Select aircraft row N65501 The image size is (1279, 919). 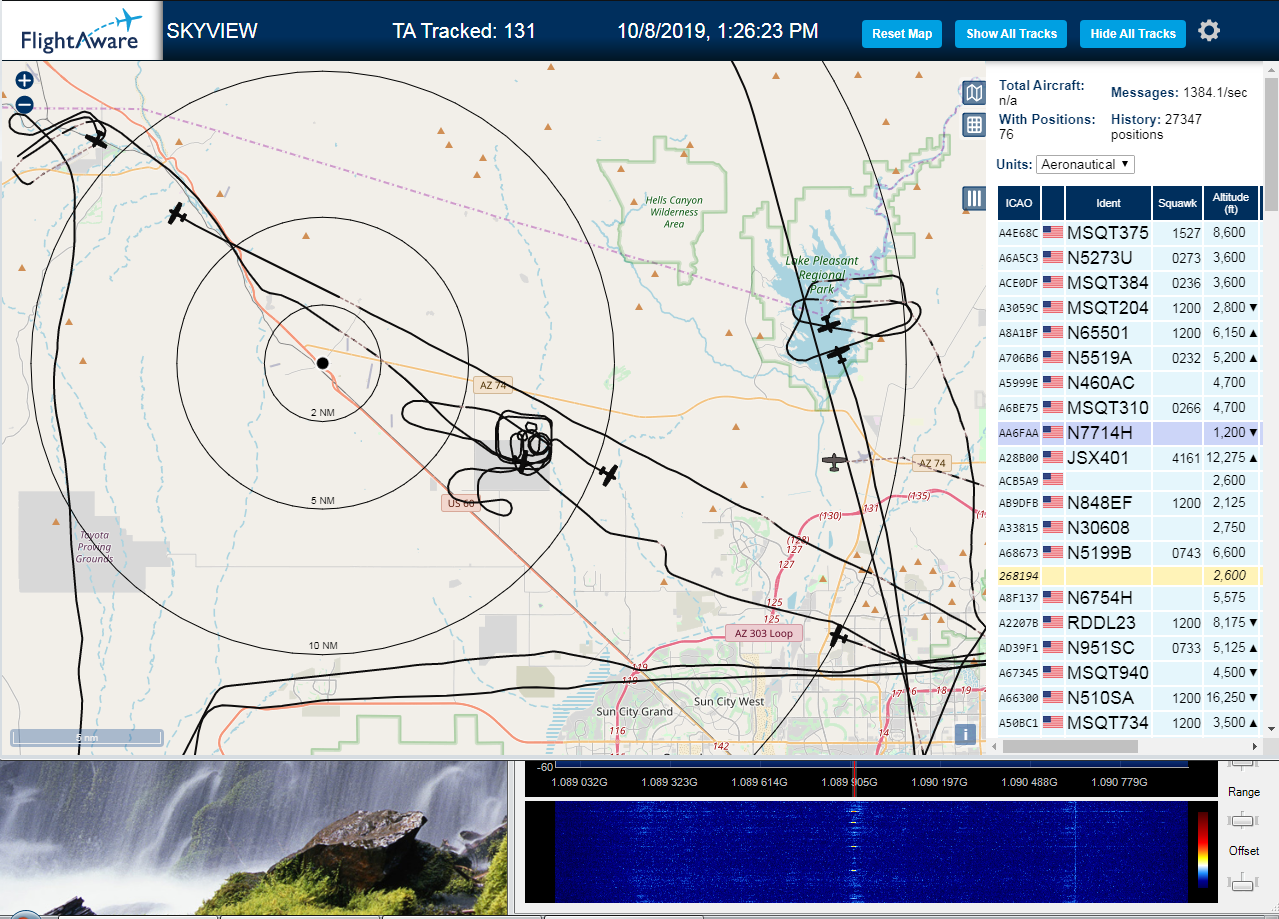tap(1129, 332)
